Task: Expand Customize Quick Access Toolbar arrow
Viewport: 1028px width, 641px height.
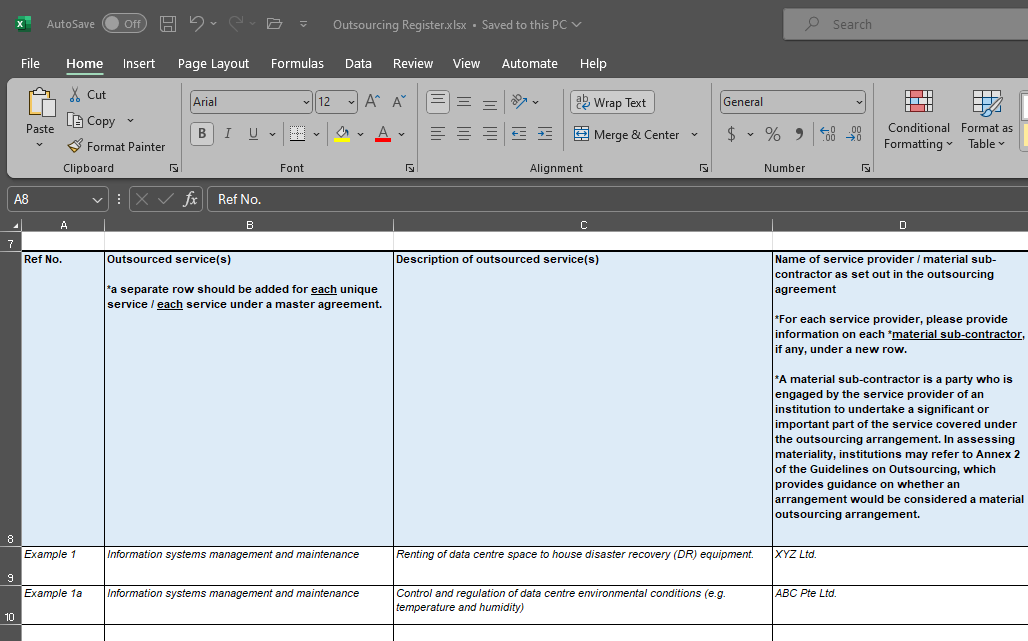Action: pyautogui.click(x=304, y=24)
